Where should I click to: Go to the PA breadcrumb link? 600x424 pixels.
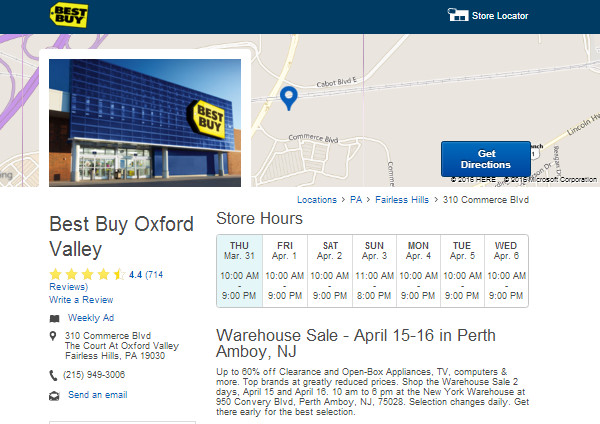click(356, 200)
